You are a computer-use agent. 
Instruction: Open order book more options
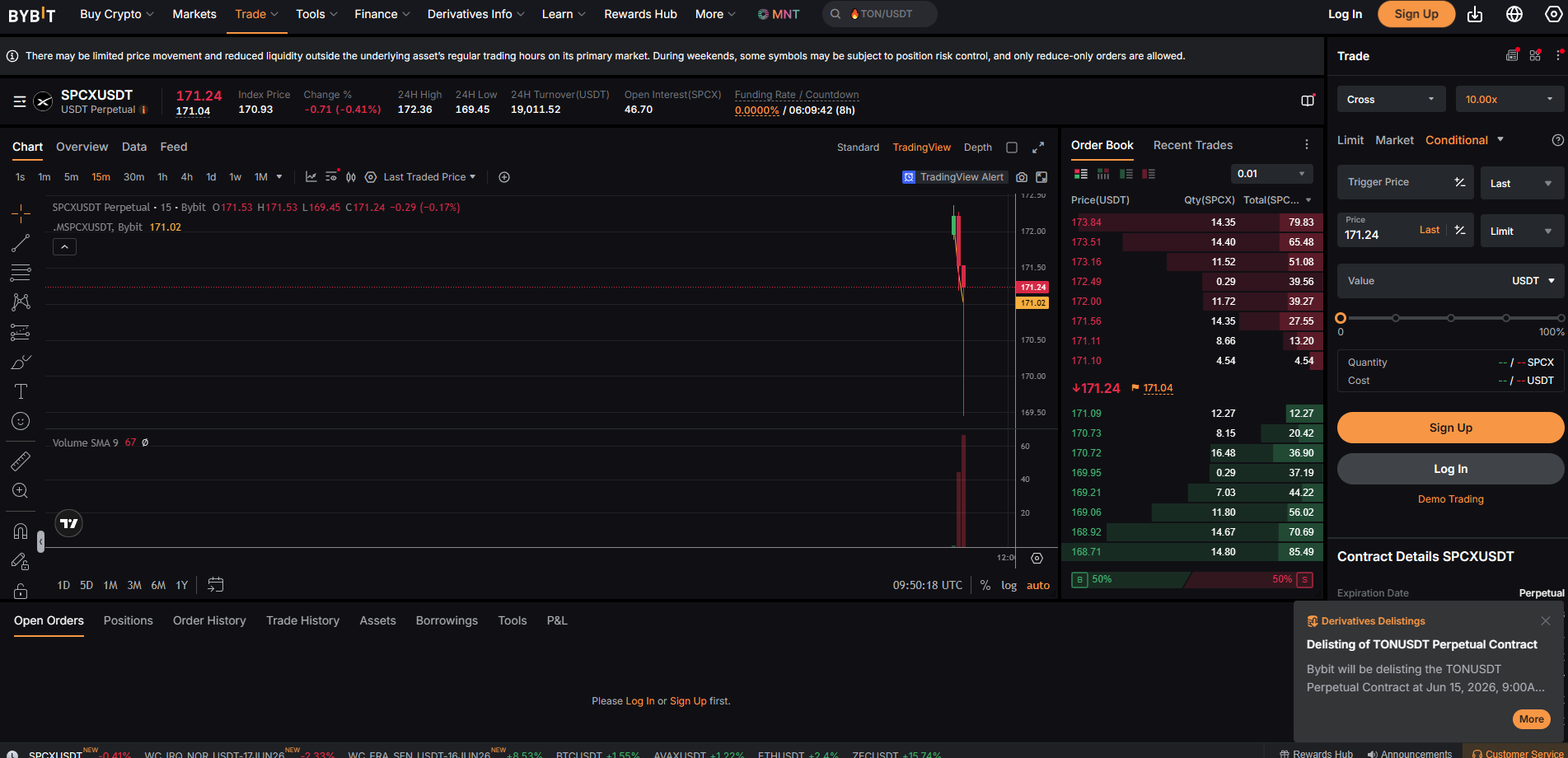1307,145
